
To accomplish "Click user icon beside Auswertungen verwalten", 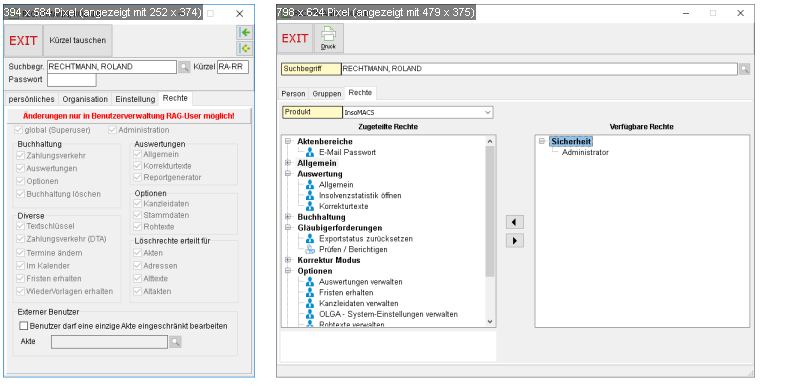I will pos(310,282).
